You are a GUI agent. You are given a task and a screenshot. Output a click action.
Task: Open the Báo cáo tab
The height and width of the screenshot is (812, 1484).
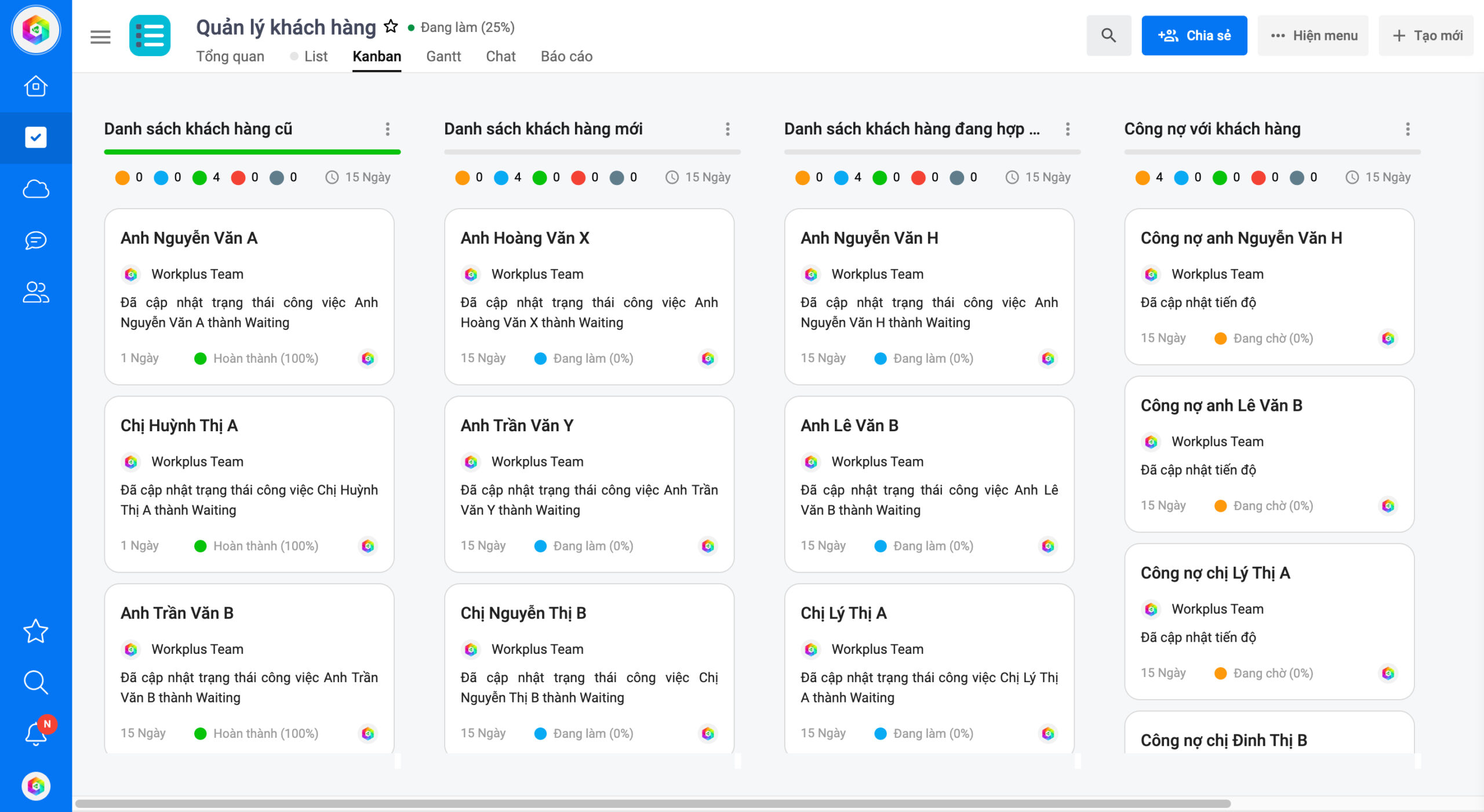pyautogui.click(x=566, y=56)
